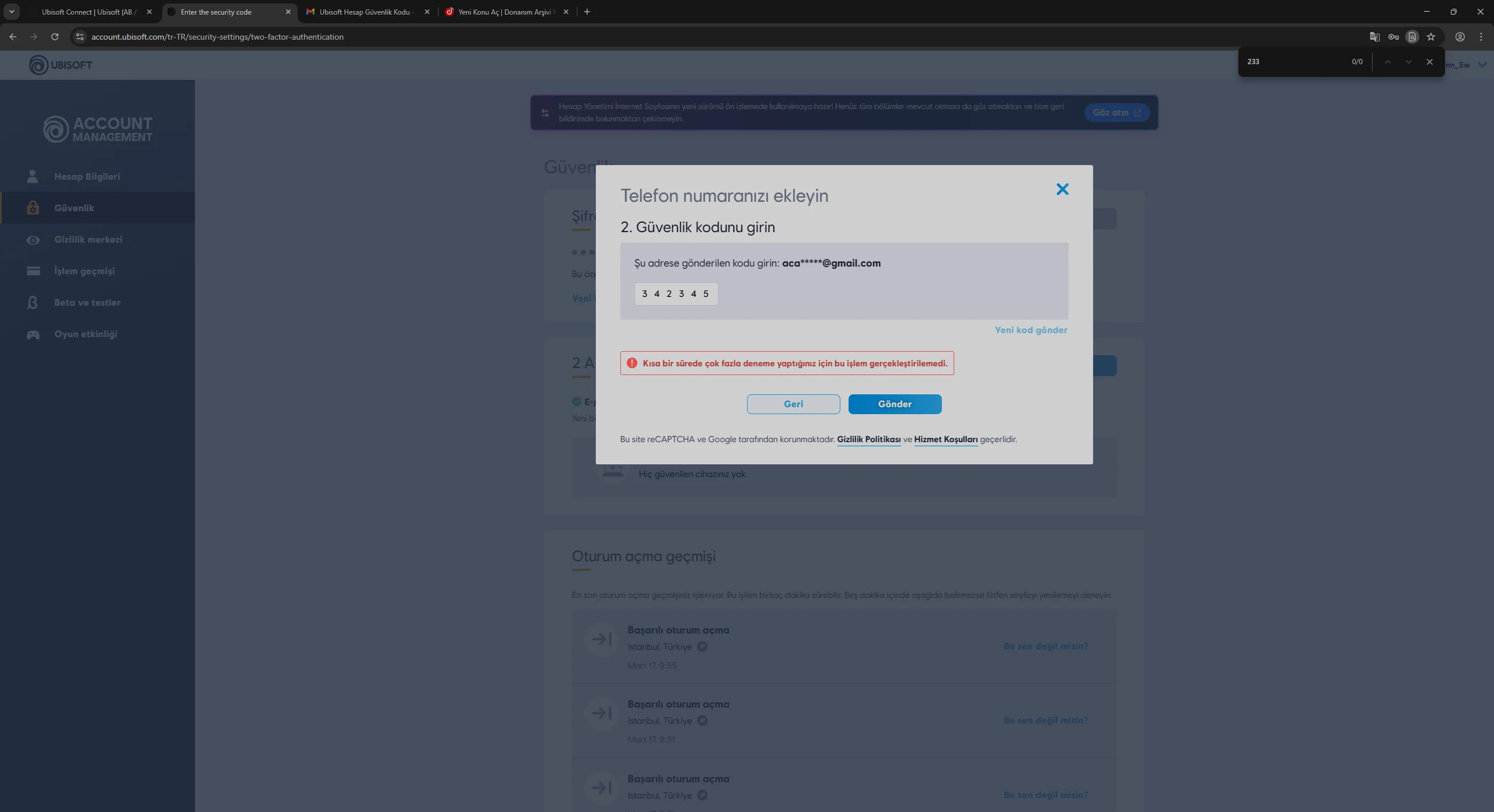Open the browser profile icon
Screen dimensions: 1494x812
[x=1460, y=37]
